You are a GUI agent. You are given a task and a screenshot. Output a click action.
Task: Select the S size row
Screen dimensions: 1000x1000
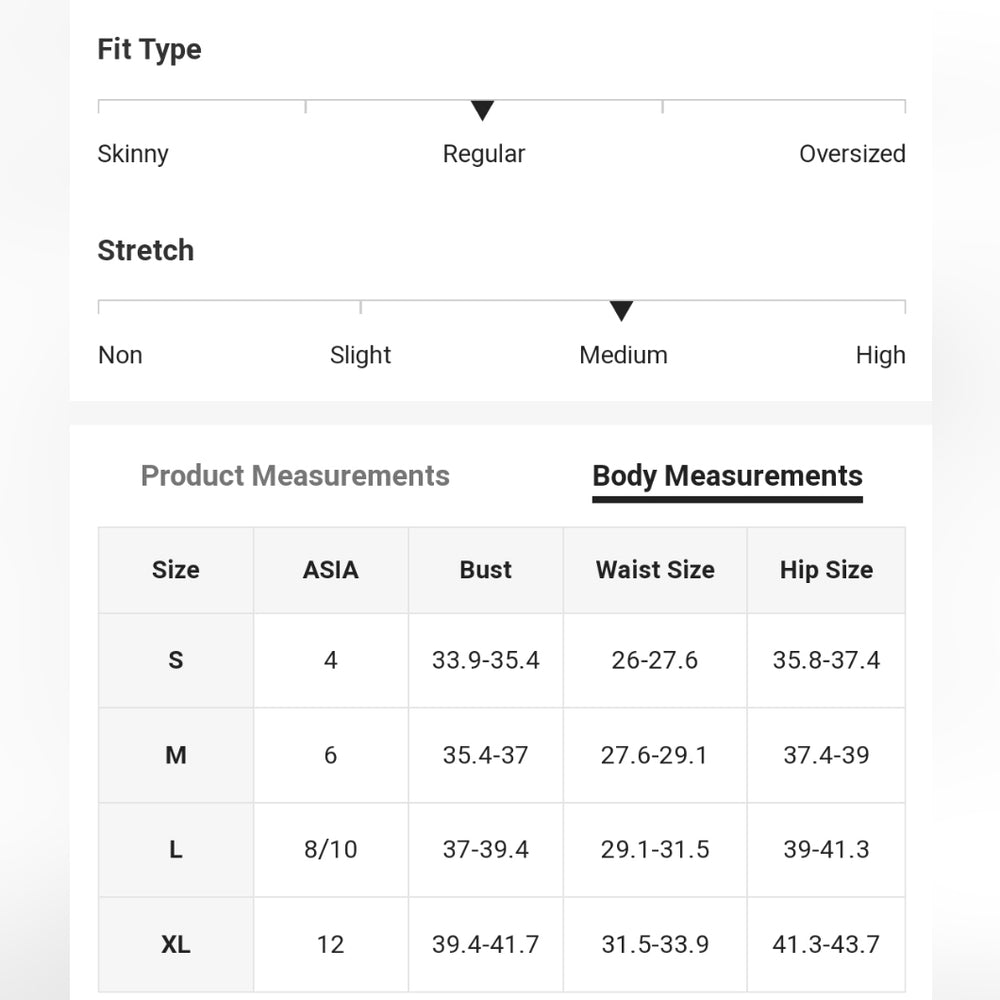501,660
